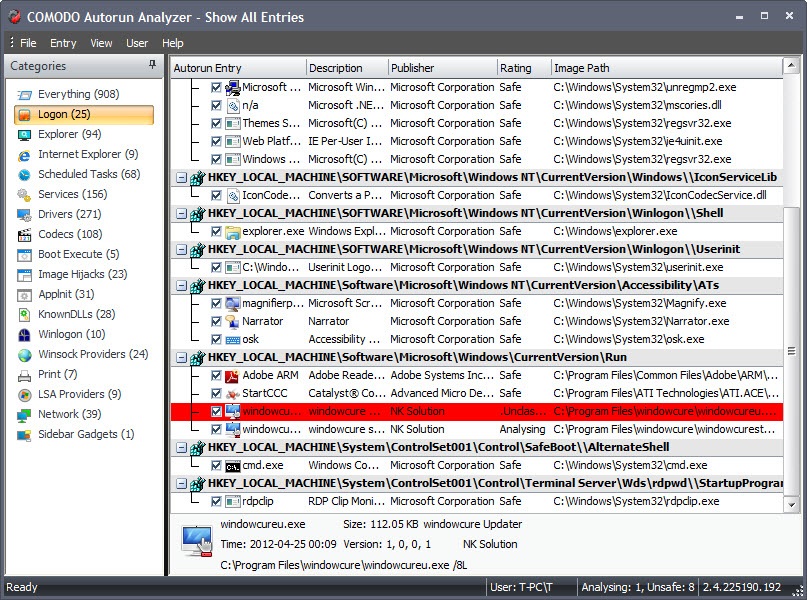807x600 pixels.
Task: Click the scrollbar up arrow
Action: (x=791, y=65)
